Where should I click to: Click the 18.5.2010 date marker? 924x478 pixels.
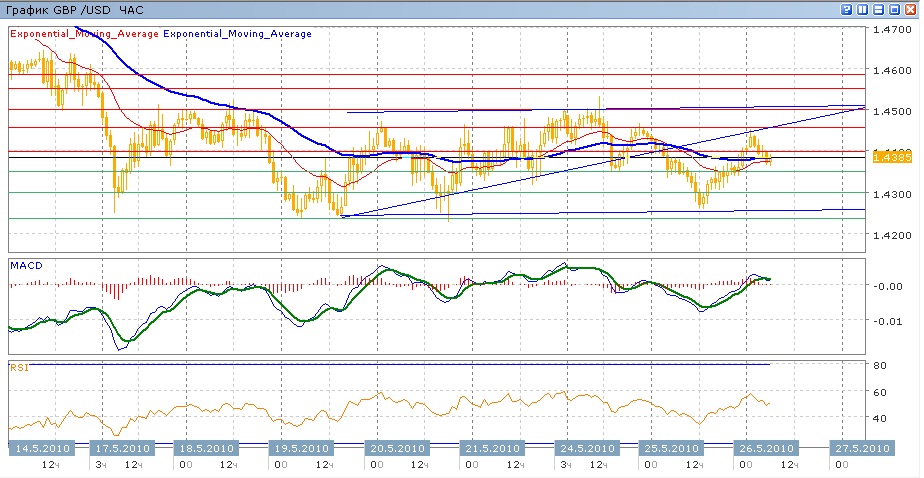coord(205,447)
